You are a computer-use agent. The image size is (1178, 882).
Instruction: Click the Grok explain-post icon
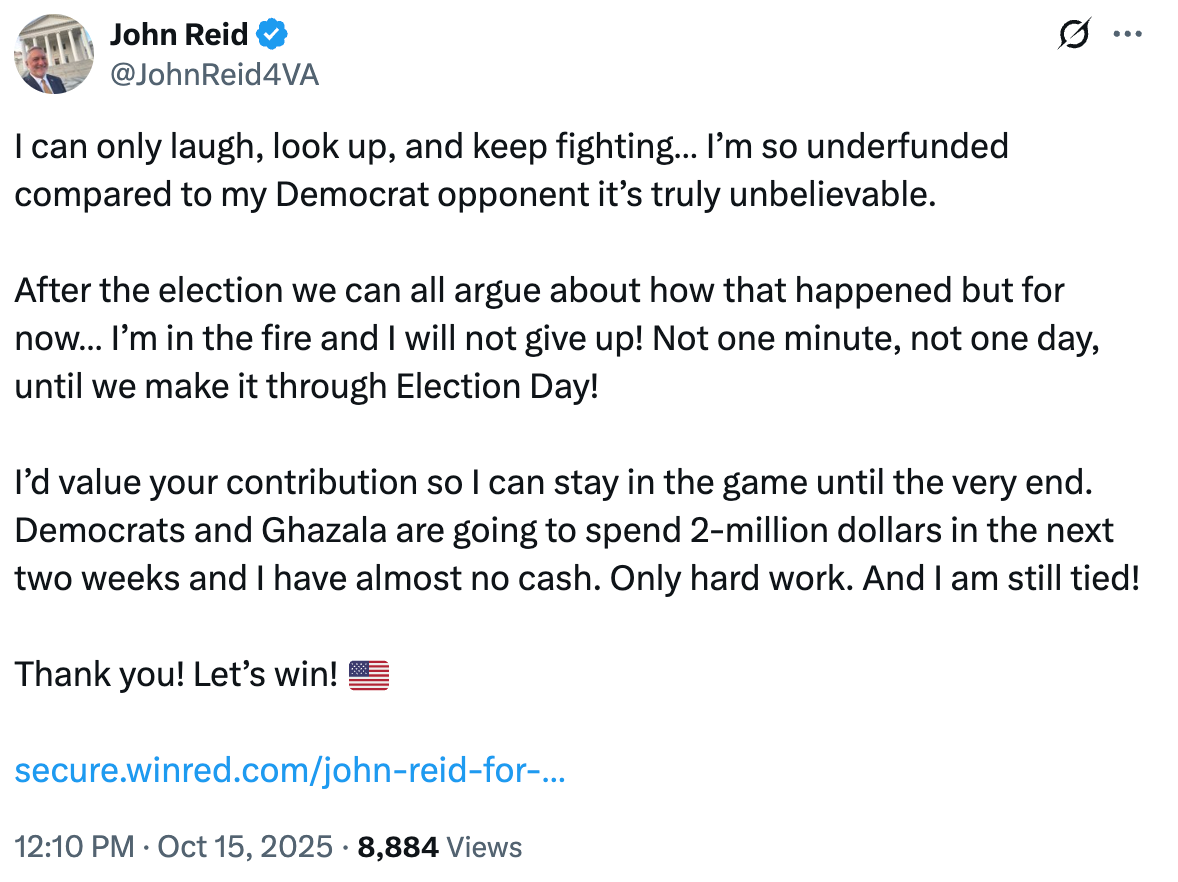pyautogui.click(x=1074, y=34)
